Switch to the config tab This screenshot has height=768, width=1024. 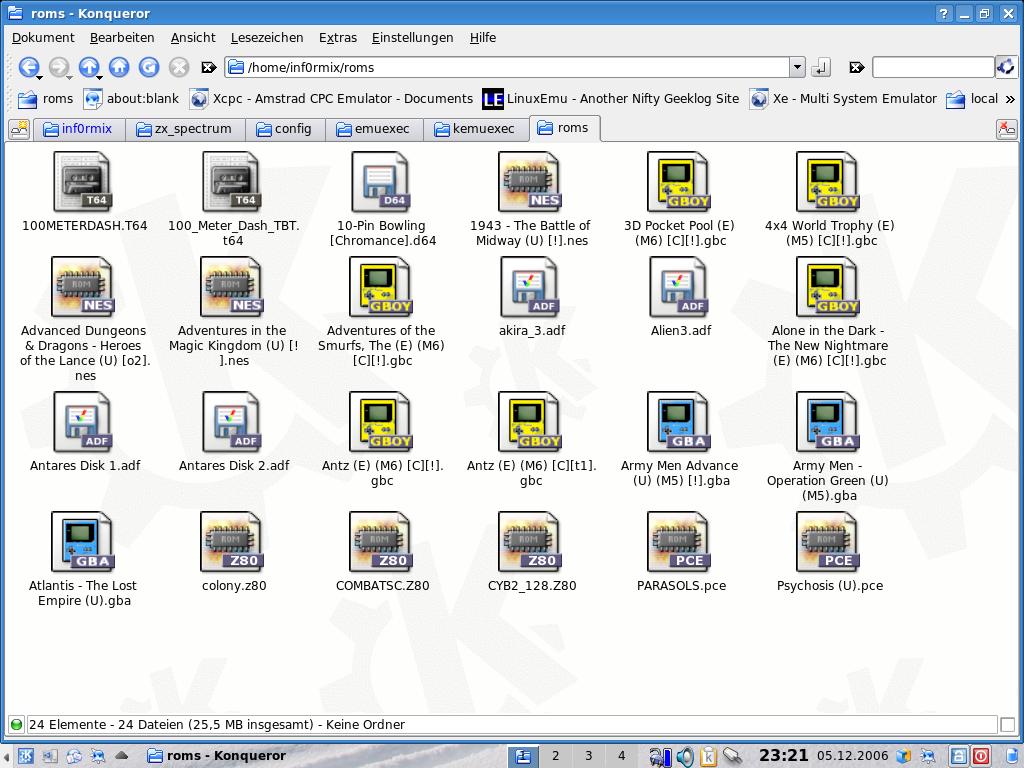click(x=284, y=129)
